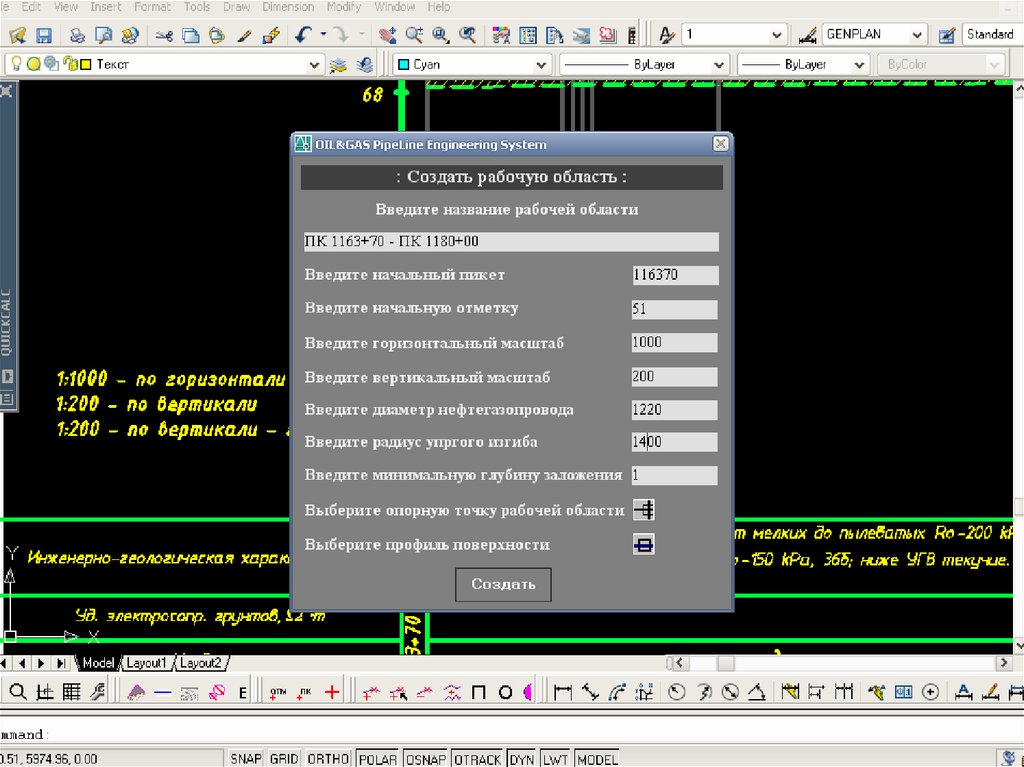Image resolution: width=1024 pixels, height=767 pixels.
Task: Click the horizontal scrollbar thumb
Action: pyautogui.click(x=726, y=663)
